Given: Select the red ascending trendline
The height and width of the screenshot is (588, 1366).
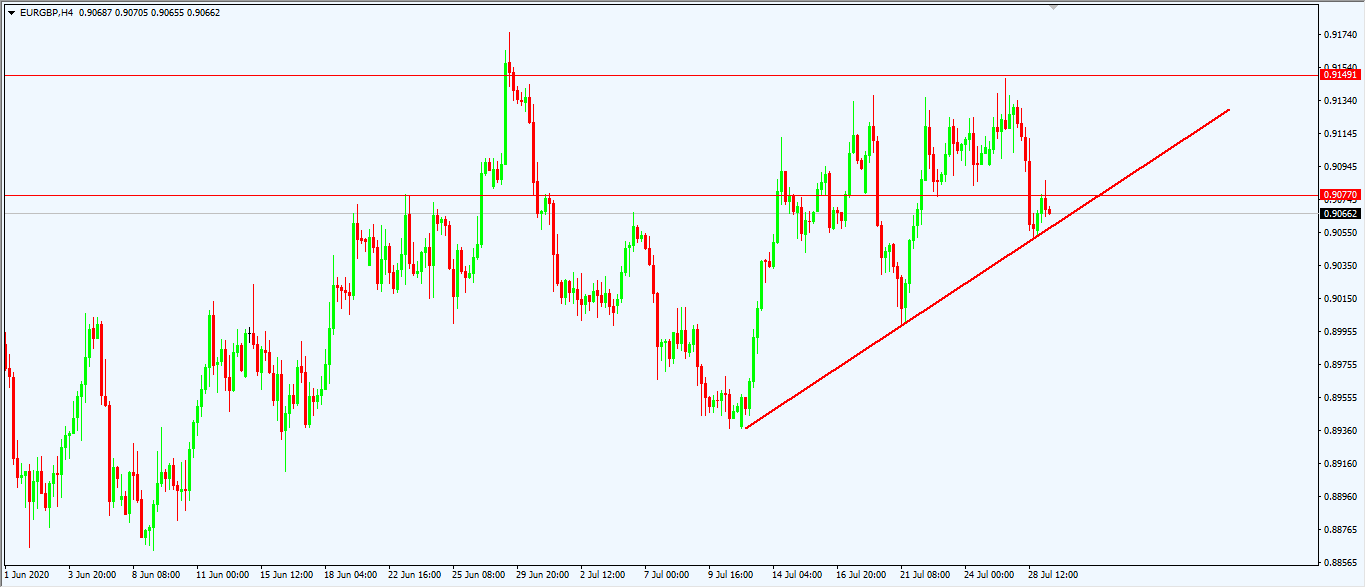Looking at the screenshot, I should (x=987, y=268).
